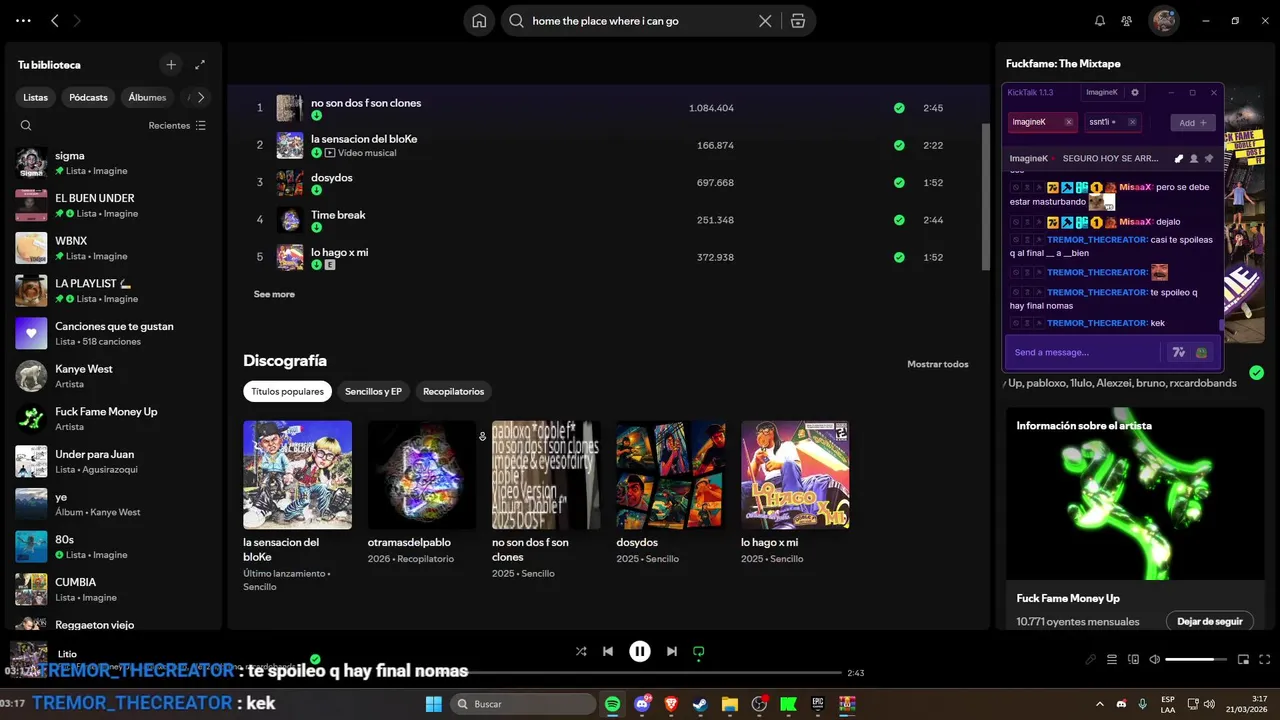The image size is (1280, 720).
Task: Open the user profile avatar menu
Action: pos(1163,20)
